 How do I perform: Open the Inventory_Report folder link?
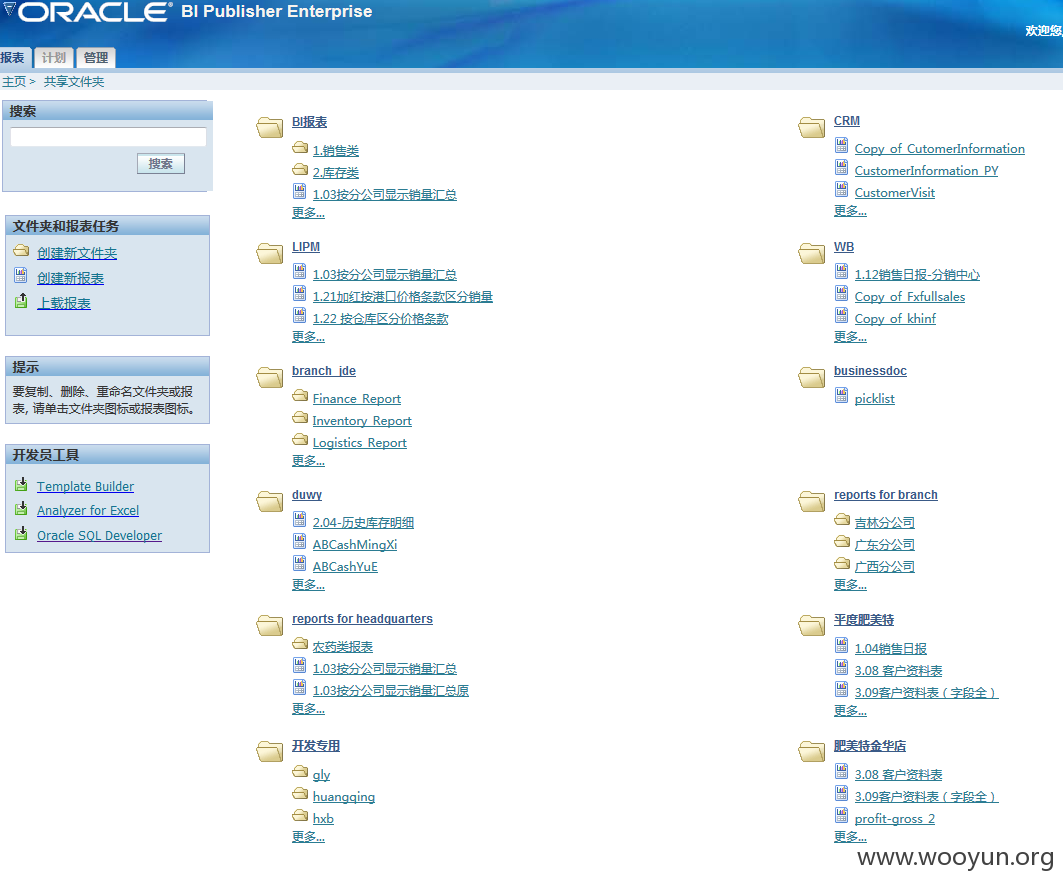362,421
